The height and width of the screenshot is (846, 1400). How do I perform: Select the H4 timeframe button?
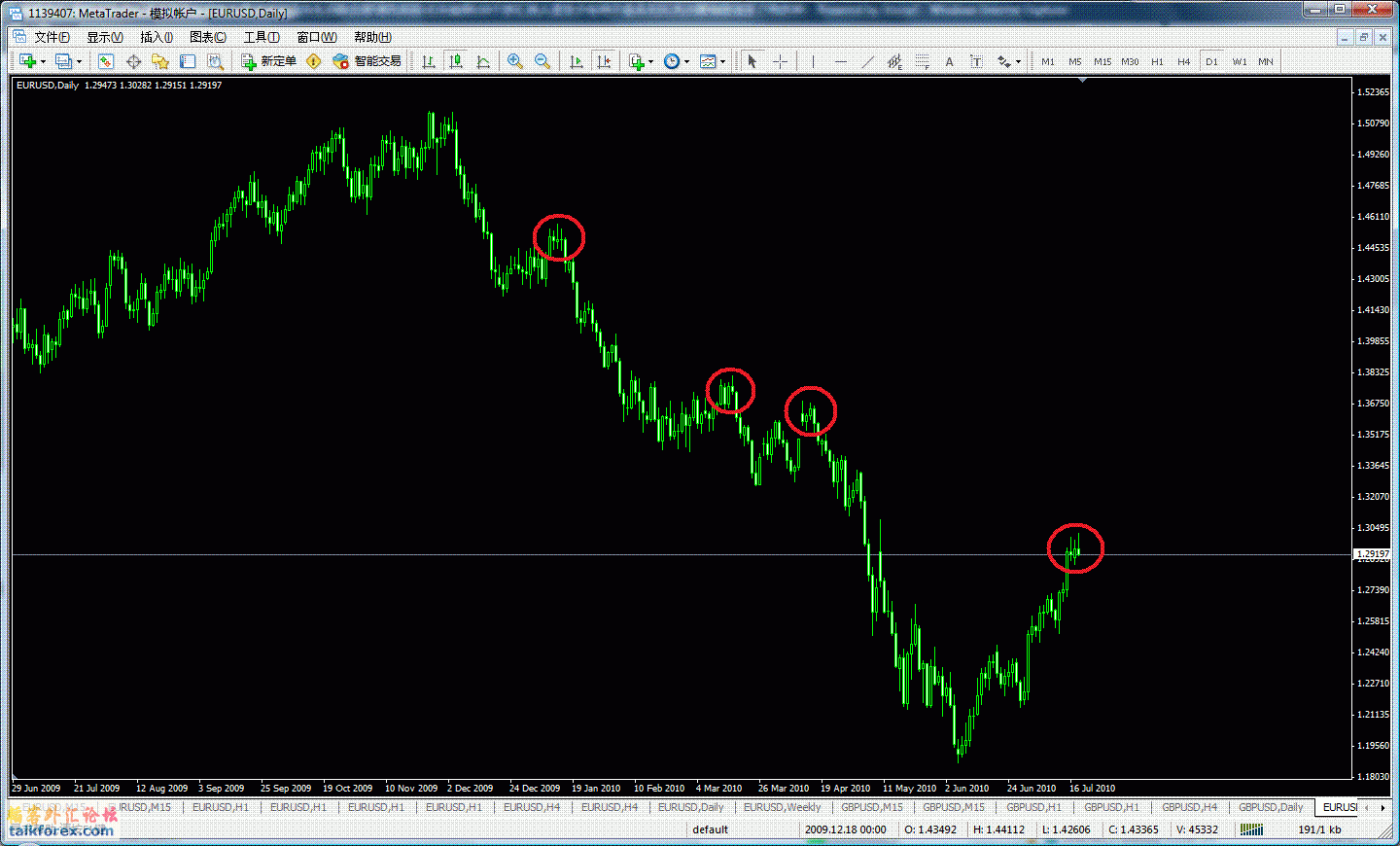coord(1183,61)
